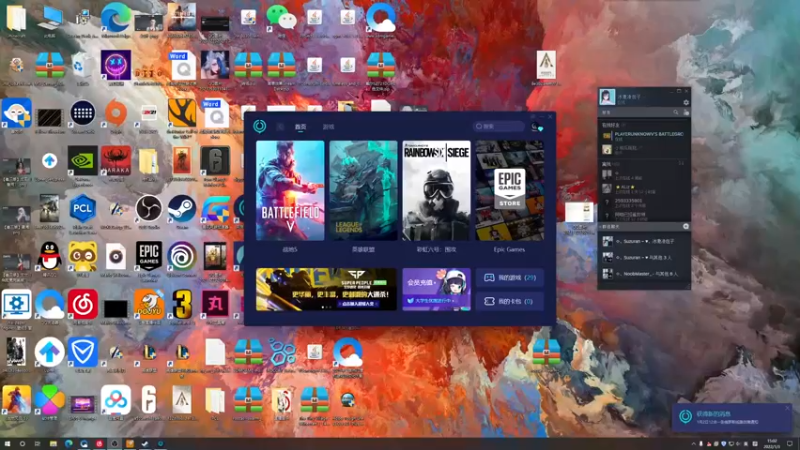This screenshot has height=450, width=800.
Task: Show hidden system tray icons chevron
Action: pyautogui.click(x=693, y=444)
